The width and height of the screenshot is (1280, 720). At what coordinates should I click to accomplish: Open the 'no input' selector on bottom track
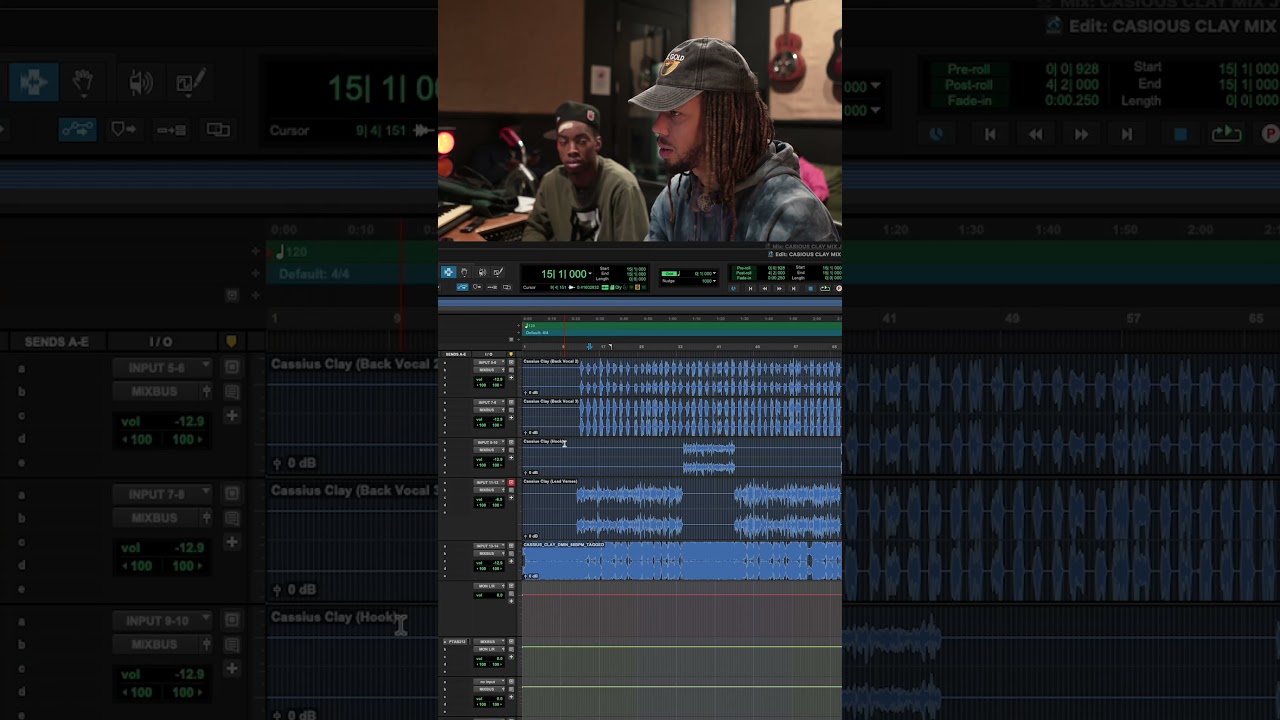[489, 681]
